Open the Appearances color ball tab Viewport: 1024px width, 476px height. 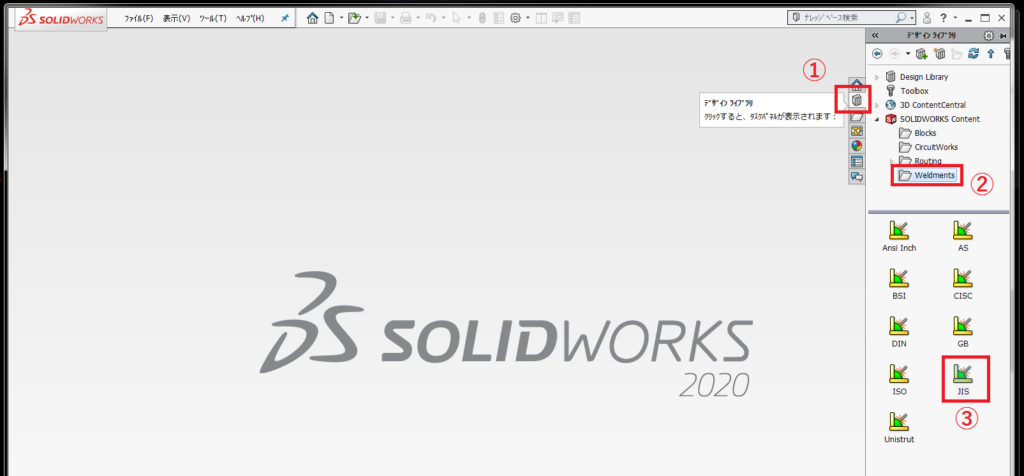tap(857, 146)
